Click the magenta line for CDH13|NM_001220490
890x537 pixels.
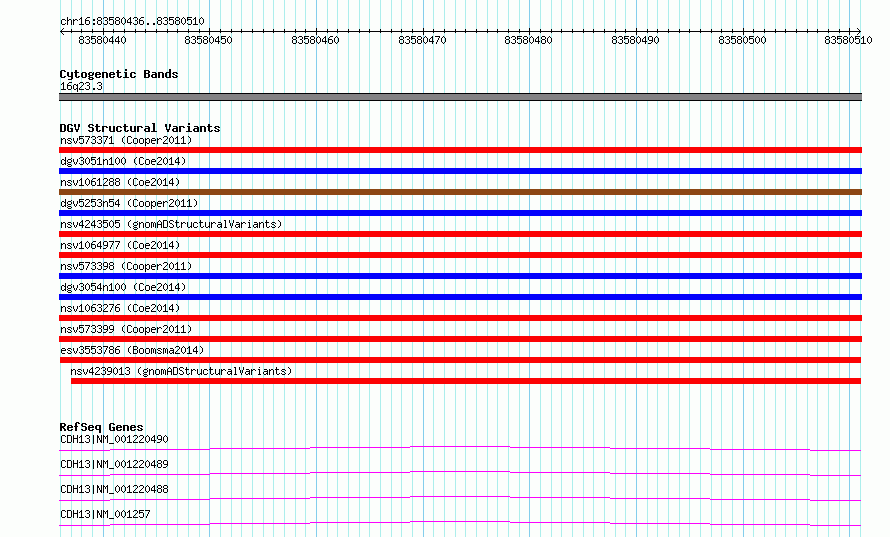coord(460,448)
